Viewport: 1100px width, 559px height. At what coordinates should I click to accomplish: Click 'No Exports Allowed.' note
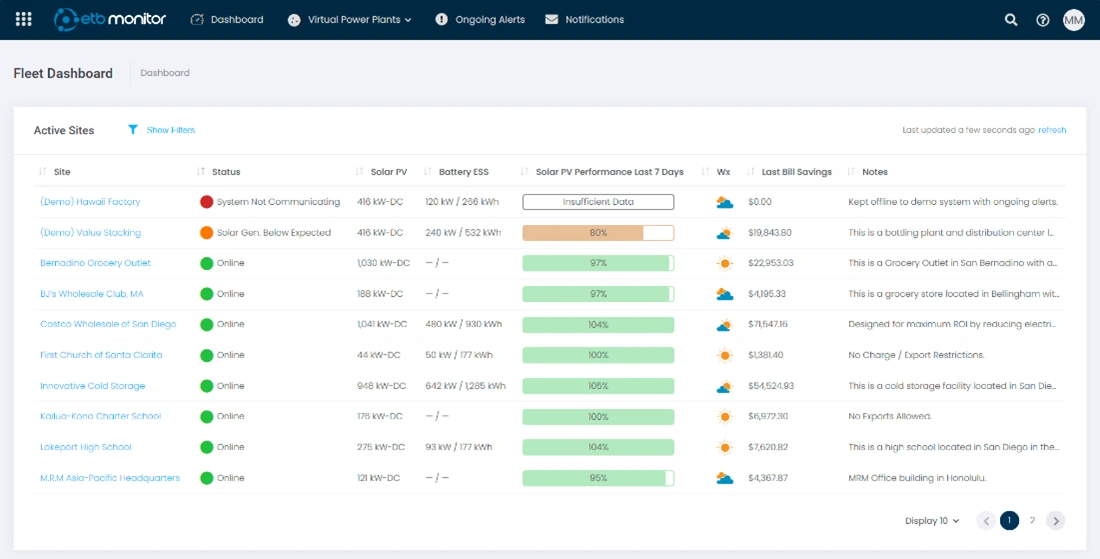click(890, 417)
